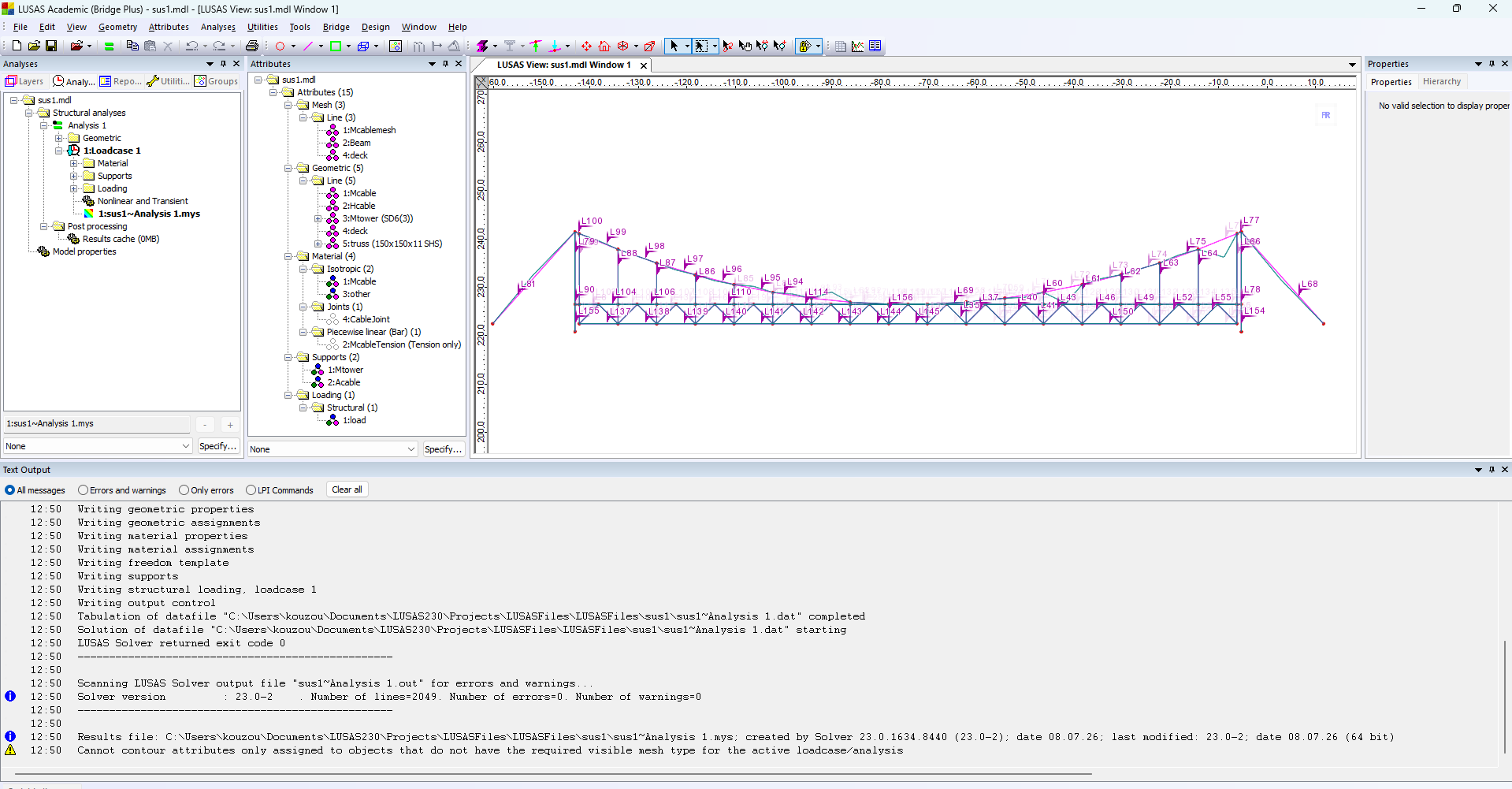Activate the red dynamic rotate icon
Image resolution: width=1512 pixels, height=789 pixels.
click(x=623, y=47)
